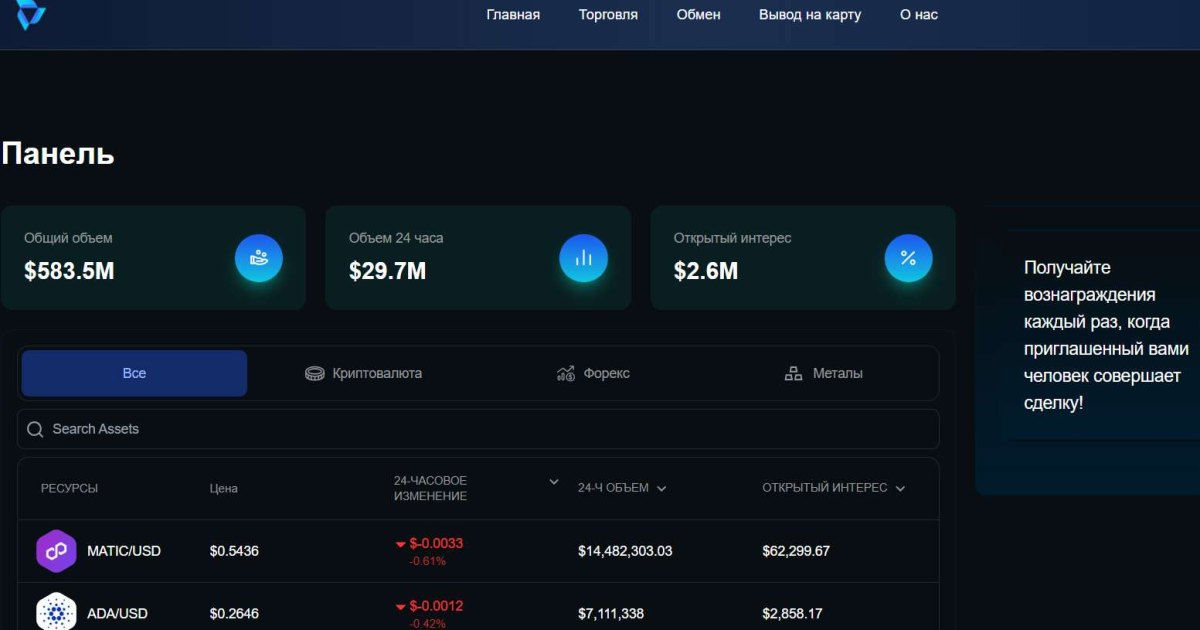The width and height of the screenshot is (1200, 630).
Task: Go to Главная in the navigation
Action: pos(513,15)
